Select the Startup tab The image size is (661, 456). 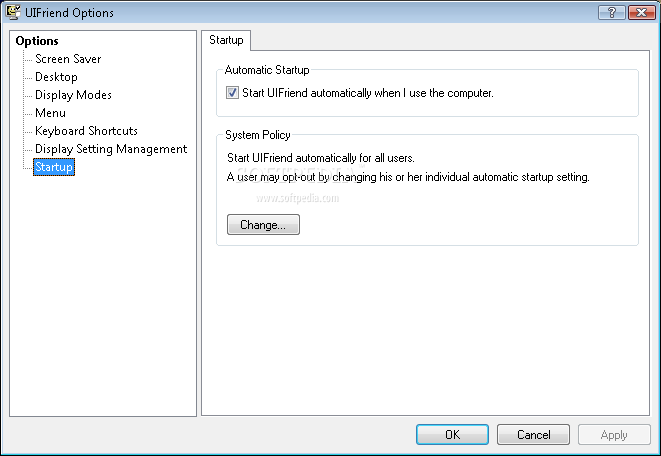click(x=226, y=40)
